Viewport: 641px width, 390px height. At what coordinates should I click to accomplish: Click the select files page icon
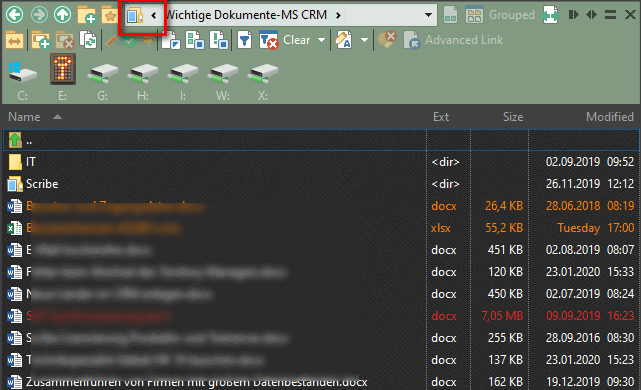(x=171, y=40)
